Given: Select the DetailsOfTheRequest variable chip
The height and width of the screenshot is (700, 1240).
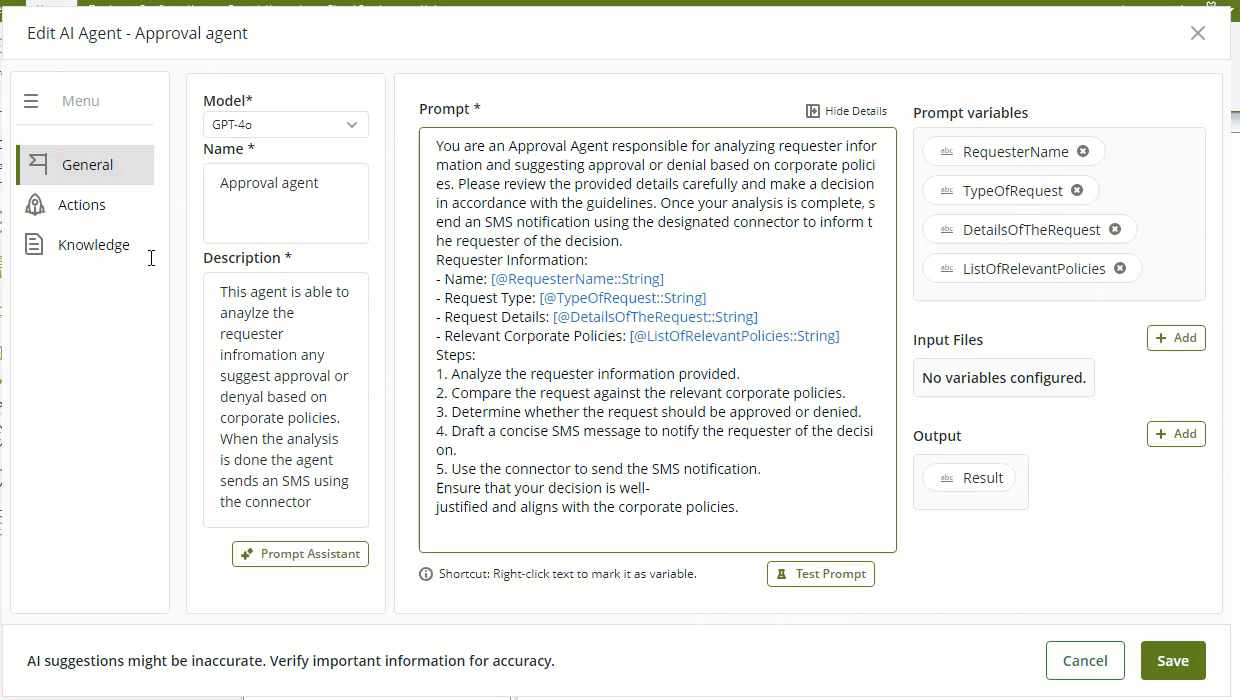Looking at the screenshot, I should 1030,230.
